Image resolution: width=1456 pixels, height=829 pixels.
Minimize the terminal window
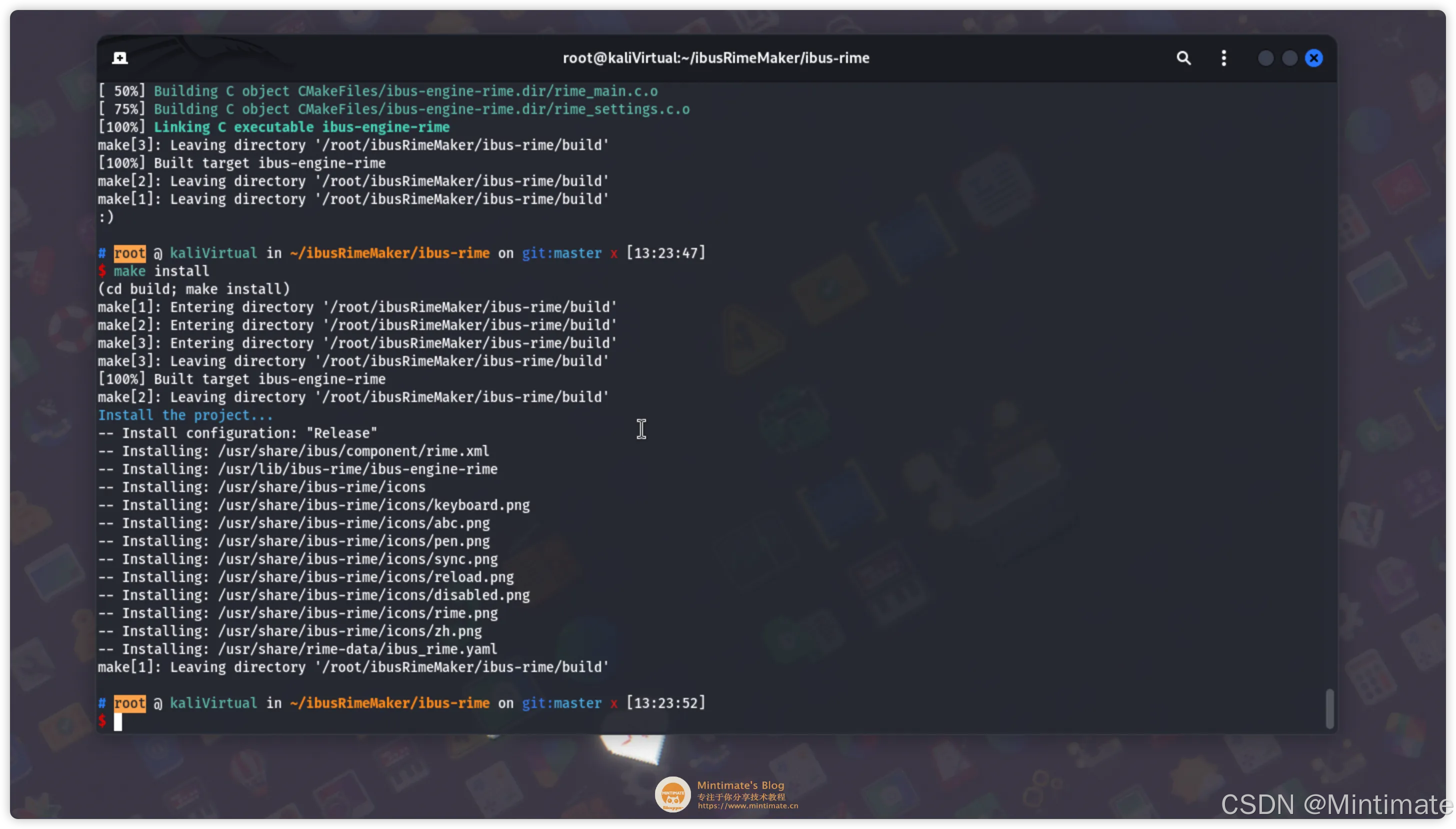coord(1265,58)
